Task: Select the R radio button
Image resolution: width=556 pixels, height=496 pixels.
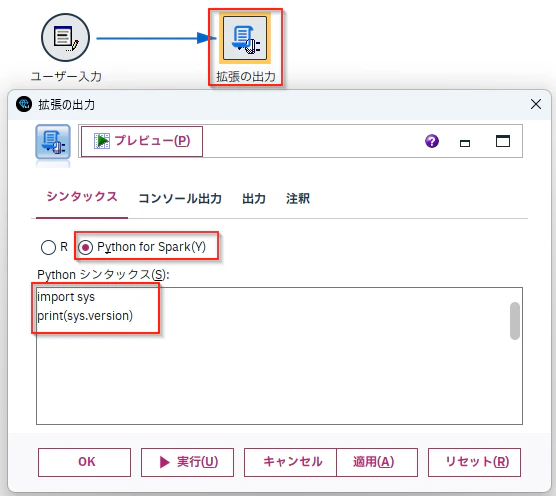Action: pyautogui.click(x=48, y=247)
